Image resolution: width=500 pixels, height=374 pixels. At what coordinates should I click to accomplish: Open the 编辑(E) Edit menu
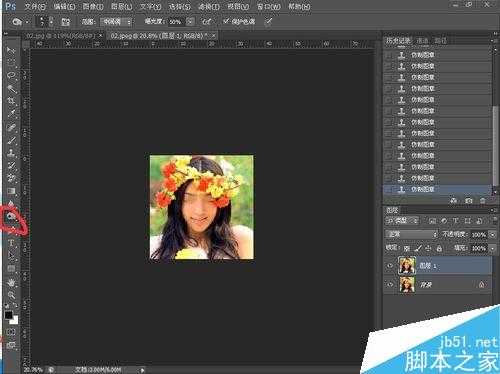pos(64,7)
